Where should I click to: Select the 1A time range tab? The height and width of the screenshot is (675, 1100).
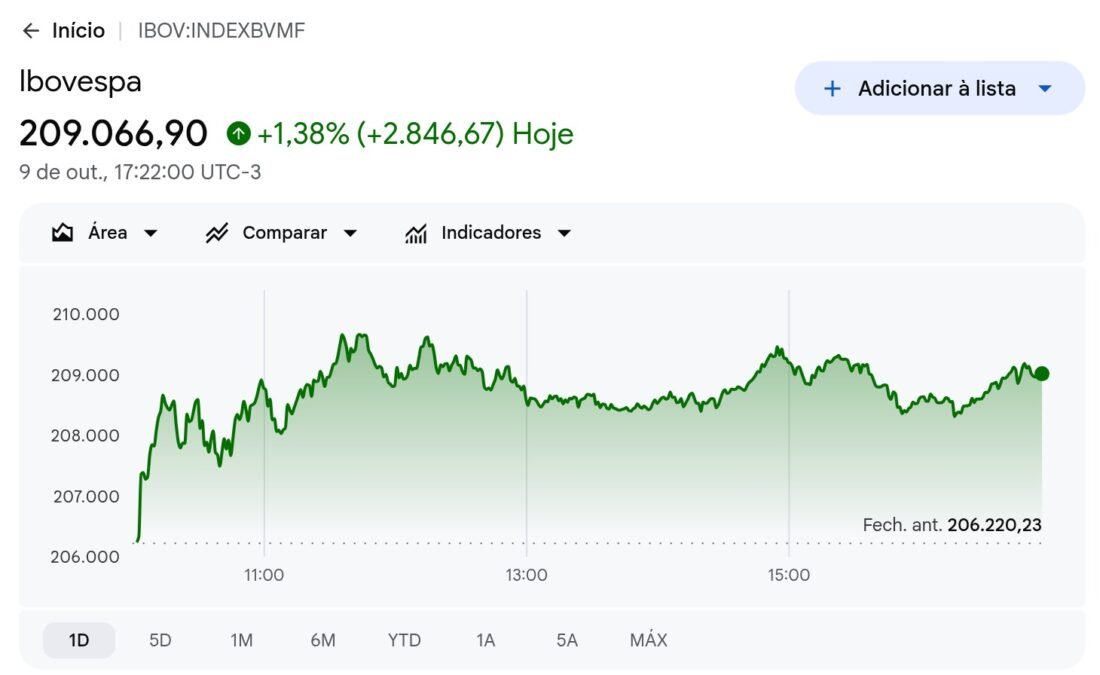(x=485, y=640)
